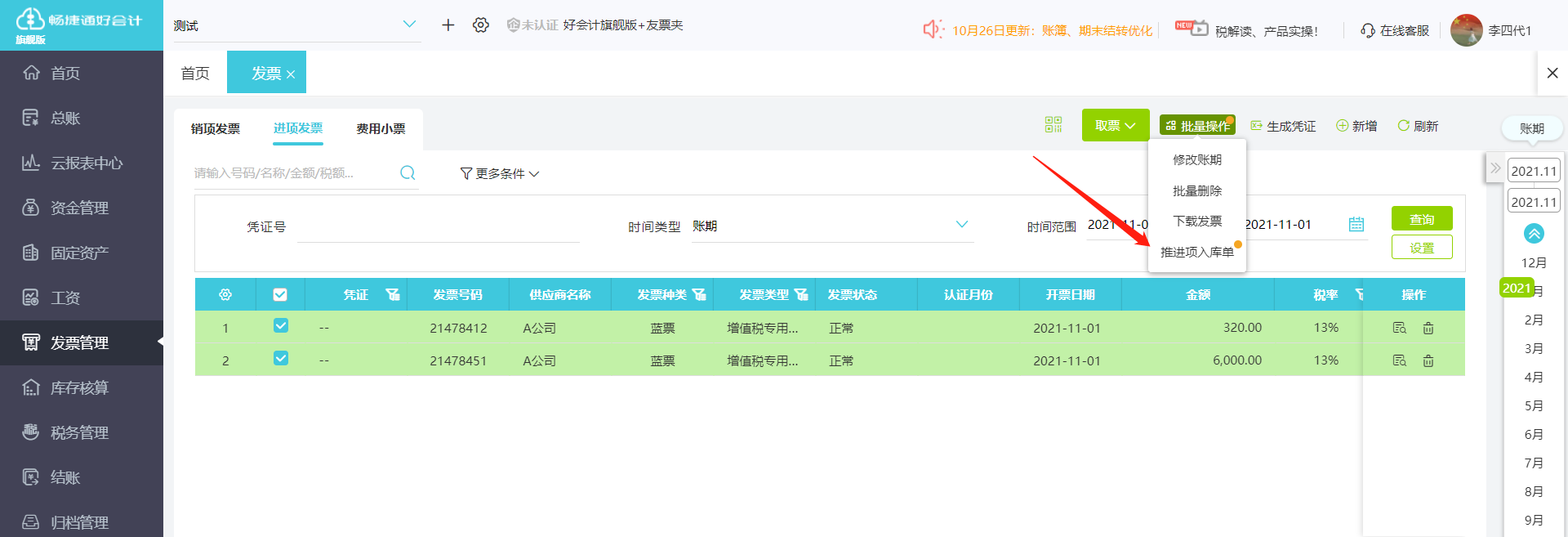Delete invoice 21478412 with trash icon
Image resolution: width=1568 pixels, height=537 pixels.
pos(1428,328)
